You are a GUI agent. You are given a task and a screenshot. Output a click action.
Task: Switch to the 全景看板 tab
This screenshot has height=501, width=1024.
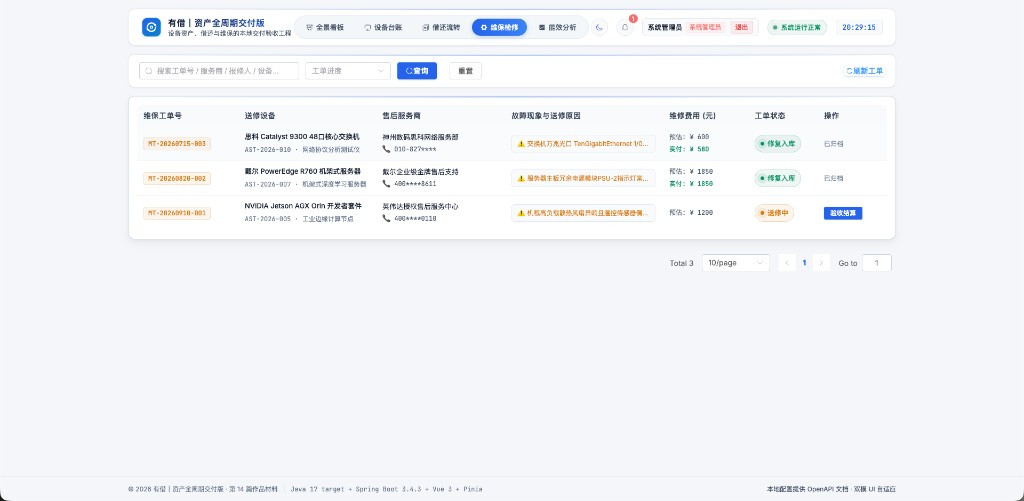pyautogui.click(x=325, y=27)
